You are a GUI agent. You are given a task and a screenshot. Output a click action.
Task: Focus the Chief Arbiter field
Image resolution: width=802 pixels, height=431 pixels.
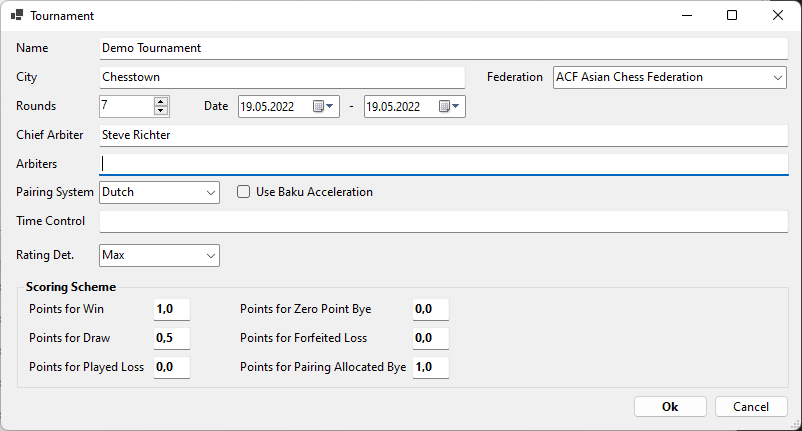[x=444, y=135]
